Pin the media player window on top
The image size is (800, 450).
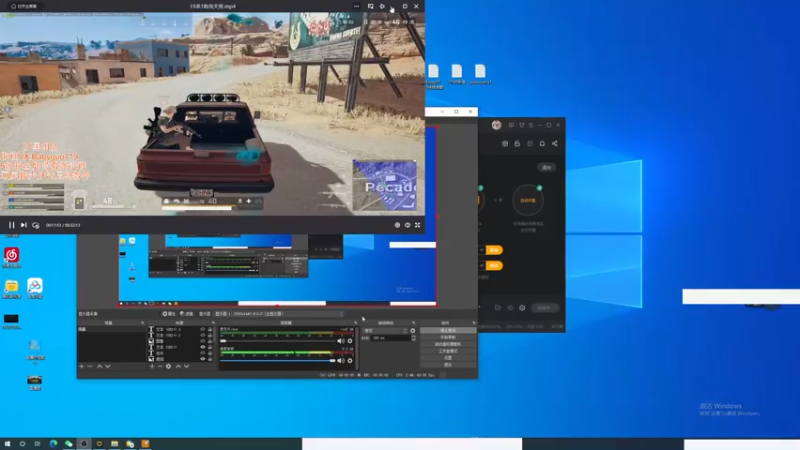point(382,6)
